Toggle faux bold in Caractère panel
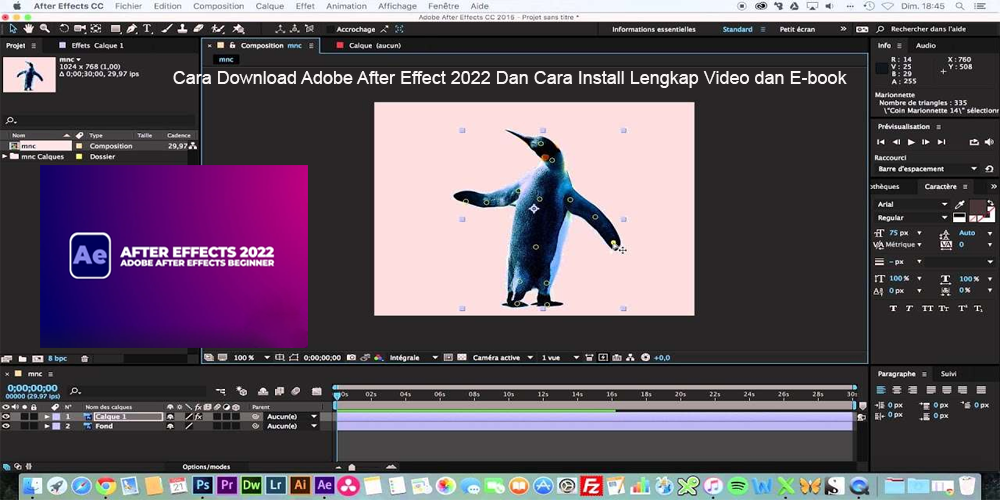 [x=893, y=308]
